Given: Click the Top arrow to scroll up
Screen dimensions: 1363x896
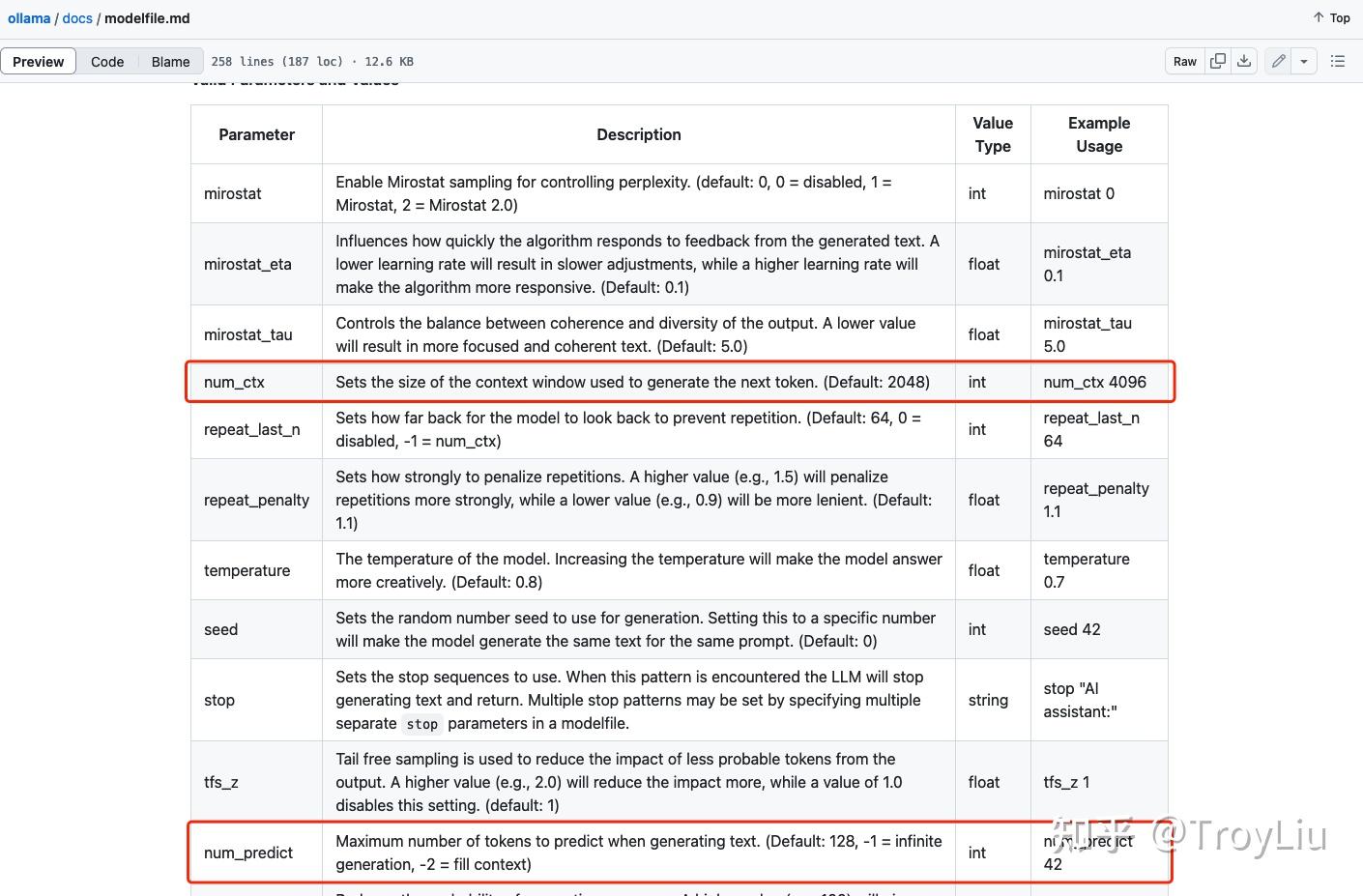Looking at the screenshot, I should click(x=1331, y=17).
